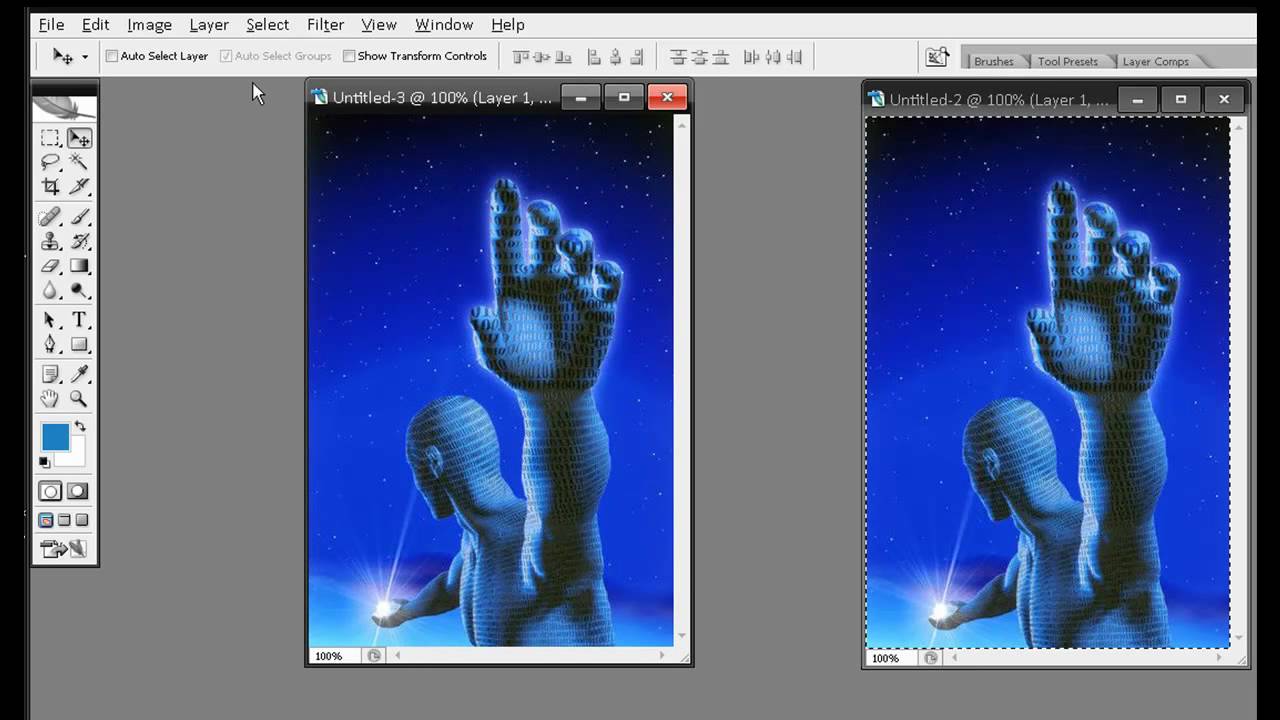Switch to Standard edit mode

tap(50, 491)
